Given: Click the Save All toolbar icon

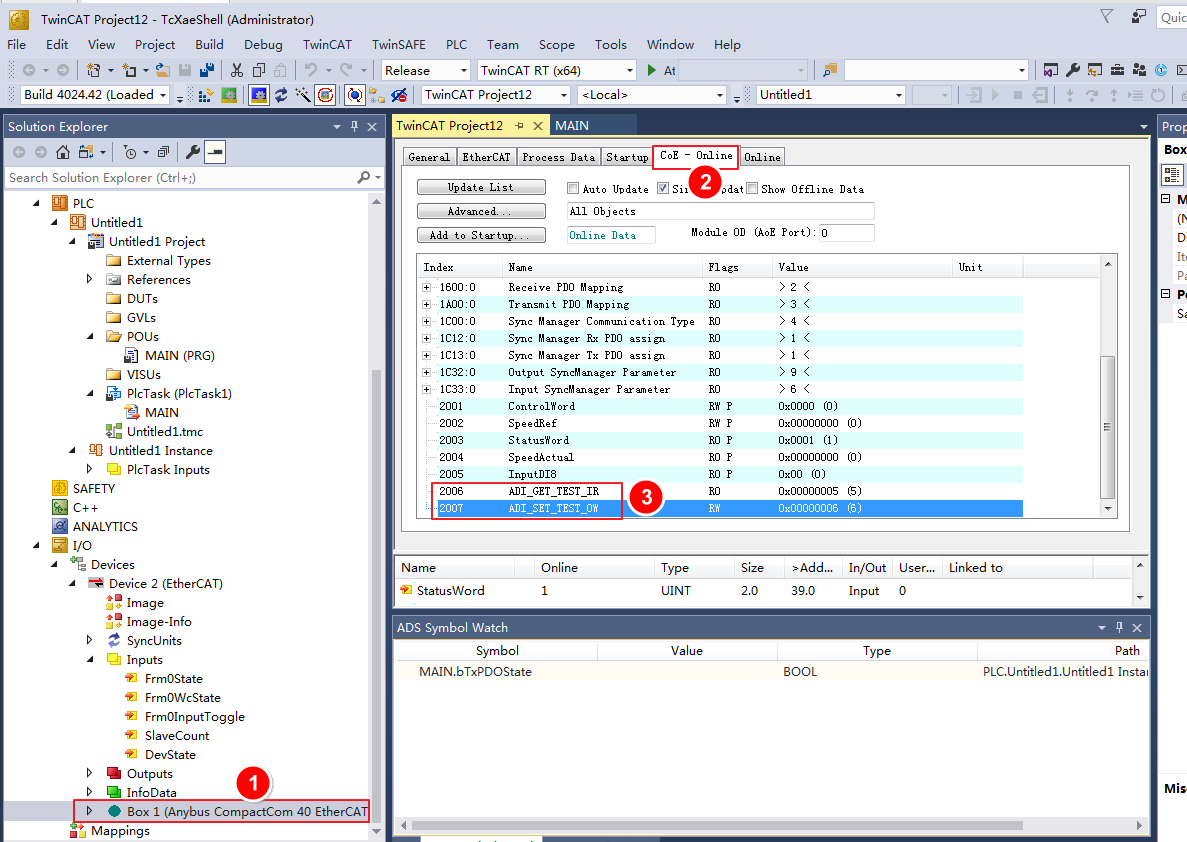Looking at the screenshot, I should click(x=206, y=70).
